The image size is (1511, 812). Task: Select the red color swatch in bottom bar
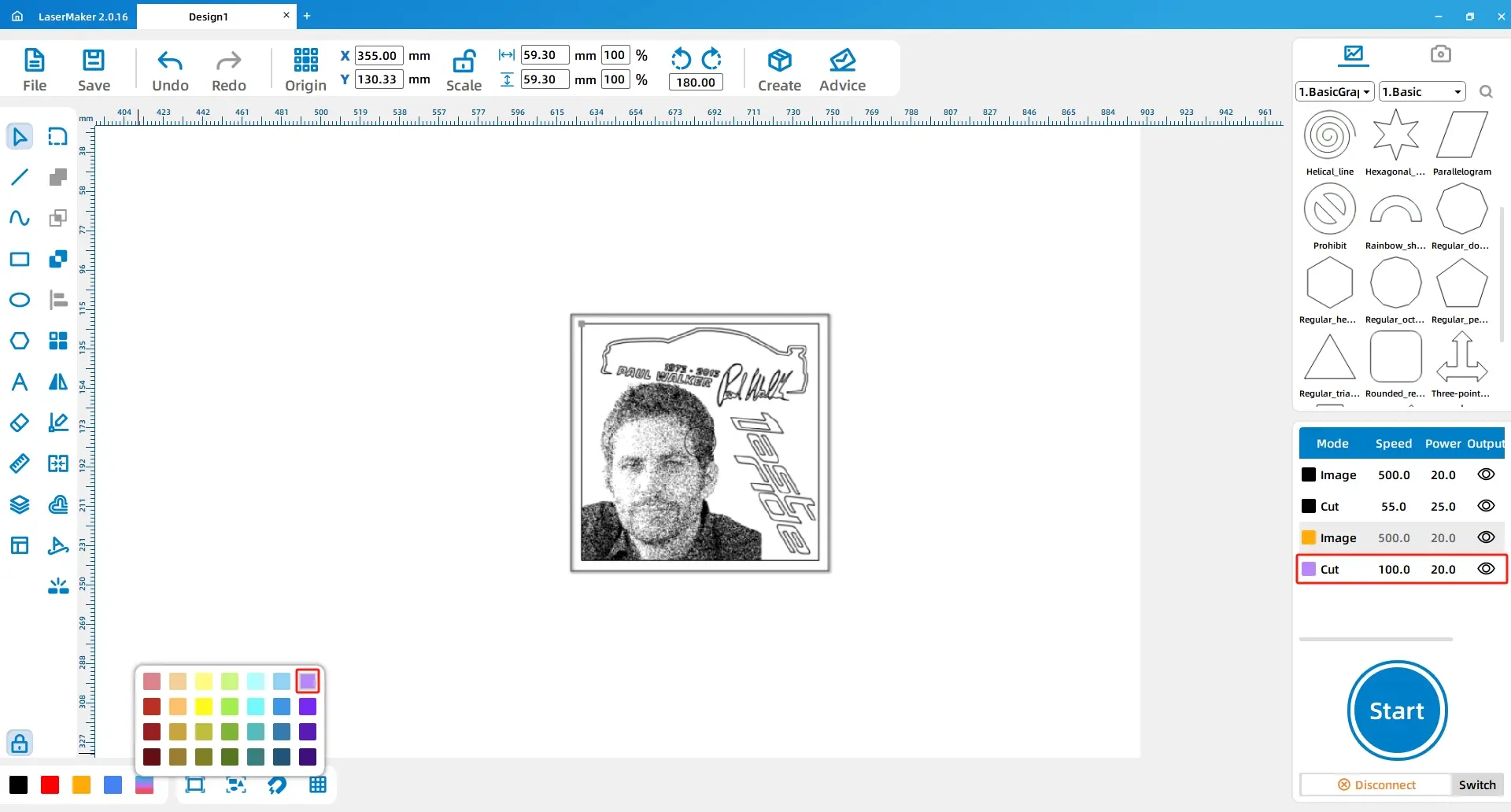point(50,784)
